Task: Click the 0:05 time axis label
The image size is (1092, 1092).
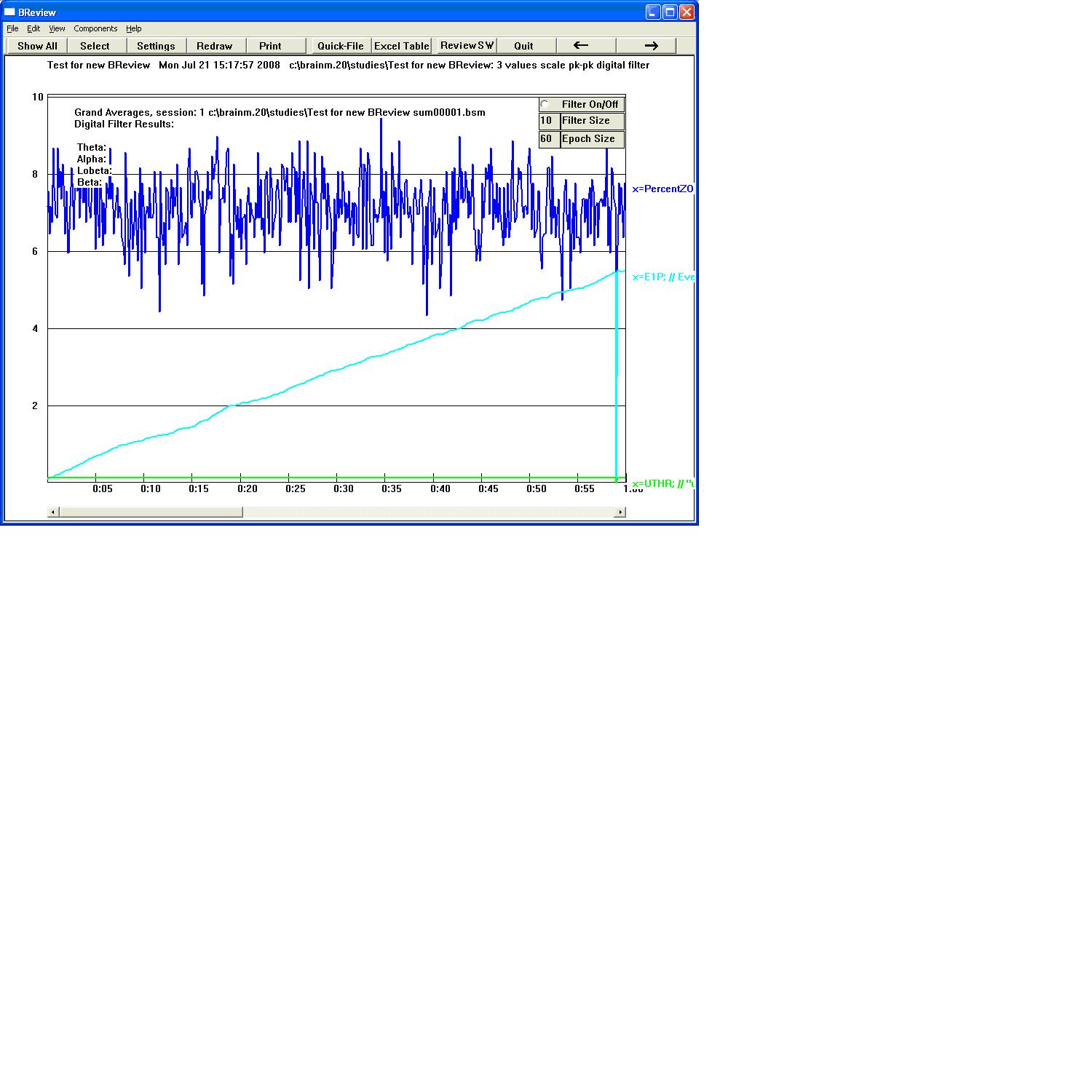Action: click(103, 488)
